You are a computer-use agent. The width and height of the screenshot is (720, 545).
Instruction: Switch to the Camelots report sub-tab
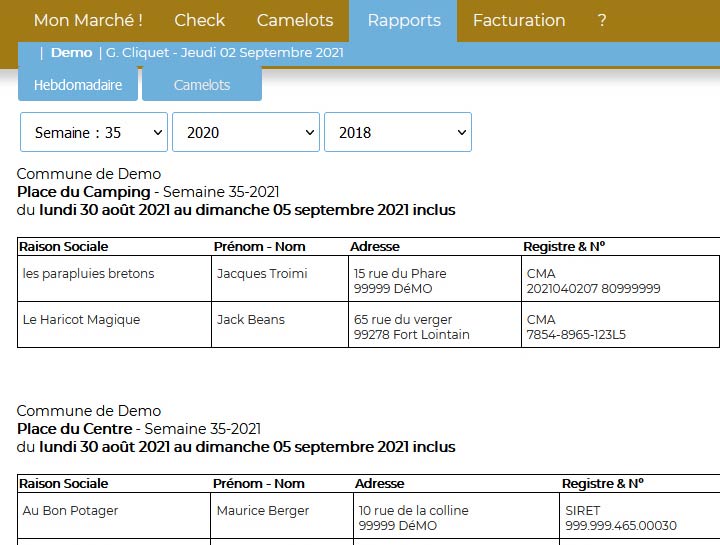click(x=202, y=84)
